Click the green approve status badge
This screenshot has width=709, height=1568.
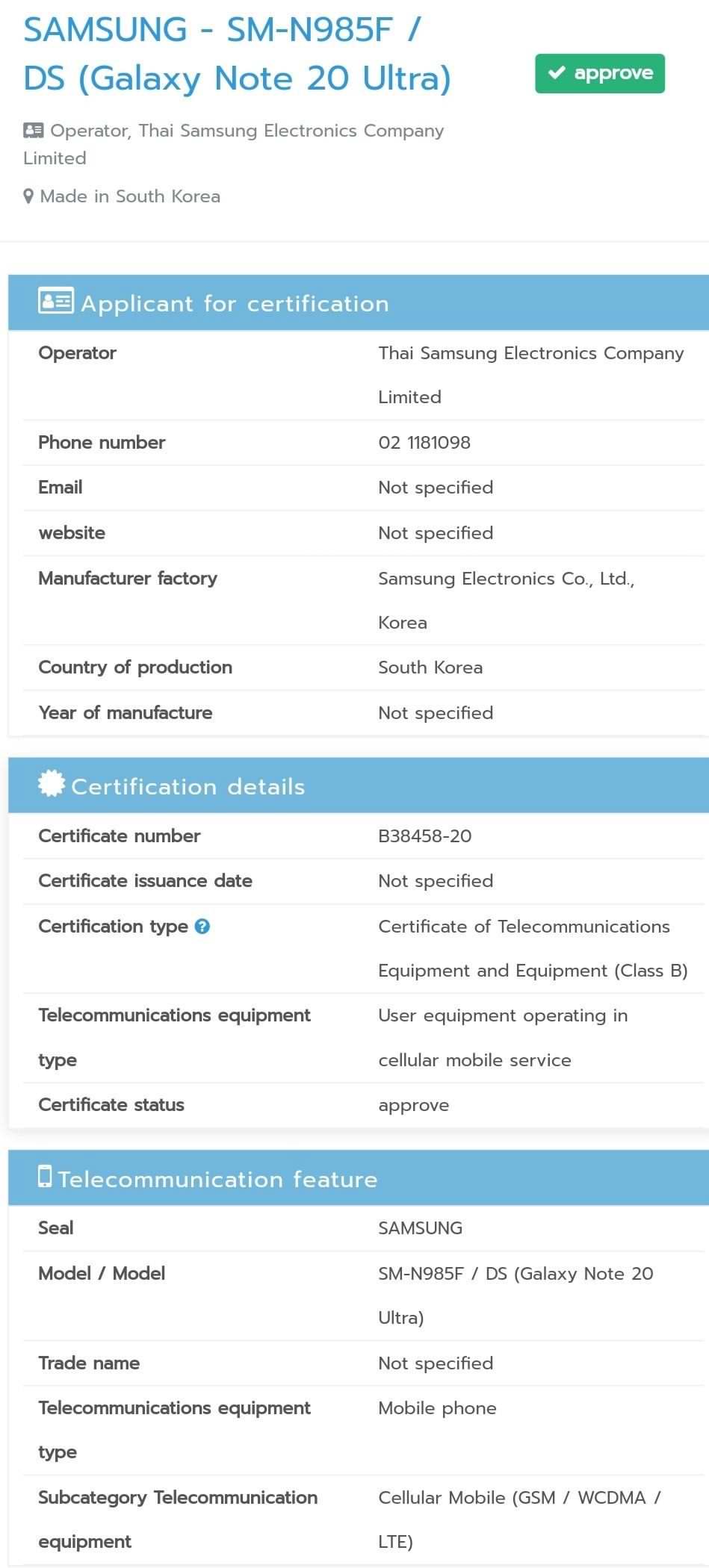599,73
